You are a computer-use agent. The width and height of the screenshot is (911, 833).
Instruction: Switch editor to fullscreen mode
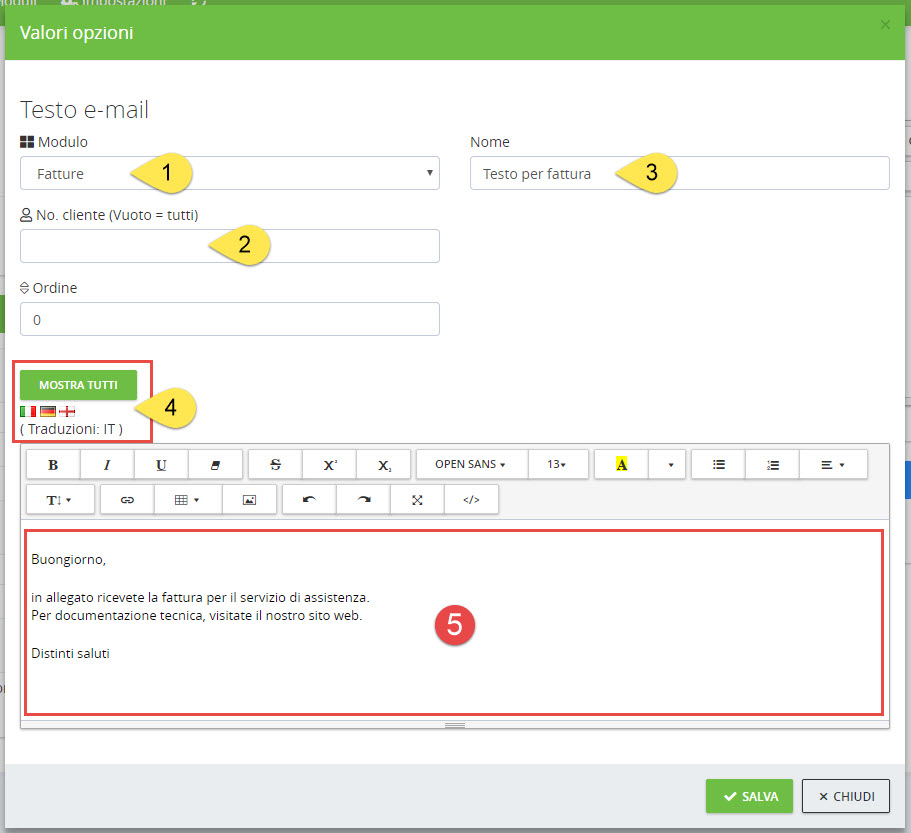point(418,499)
